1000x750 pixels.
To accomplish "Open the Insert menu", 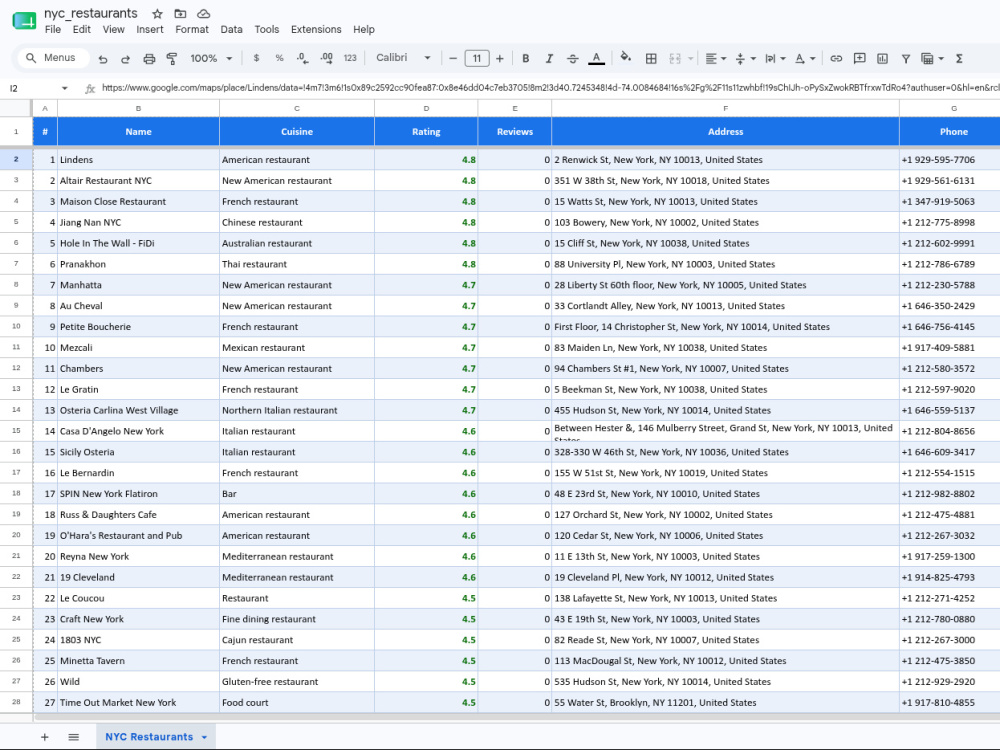I will 150,29.
